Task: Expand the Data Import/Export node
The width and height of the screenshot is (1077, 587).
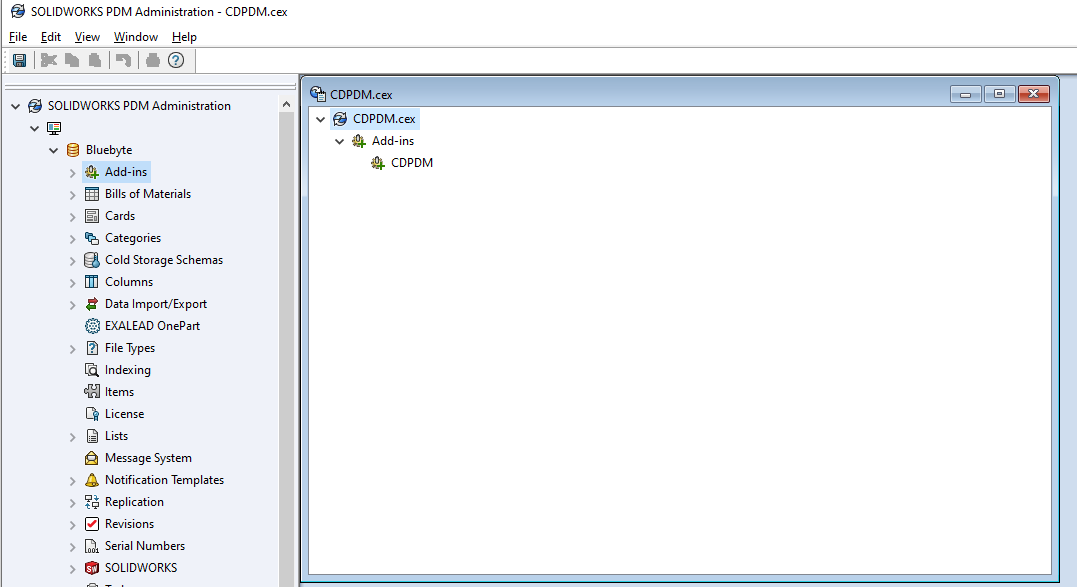Action: point(72,305)
